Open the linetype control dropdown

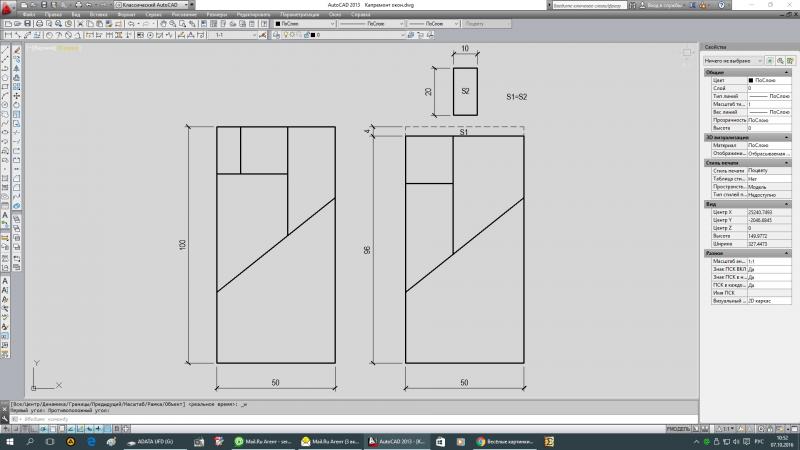(x=371, y=23)
